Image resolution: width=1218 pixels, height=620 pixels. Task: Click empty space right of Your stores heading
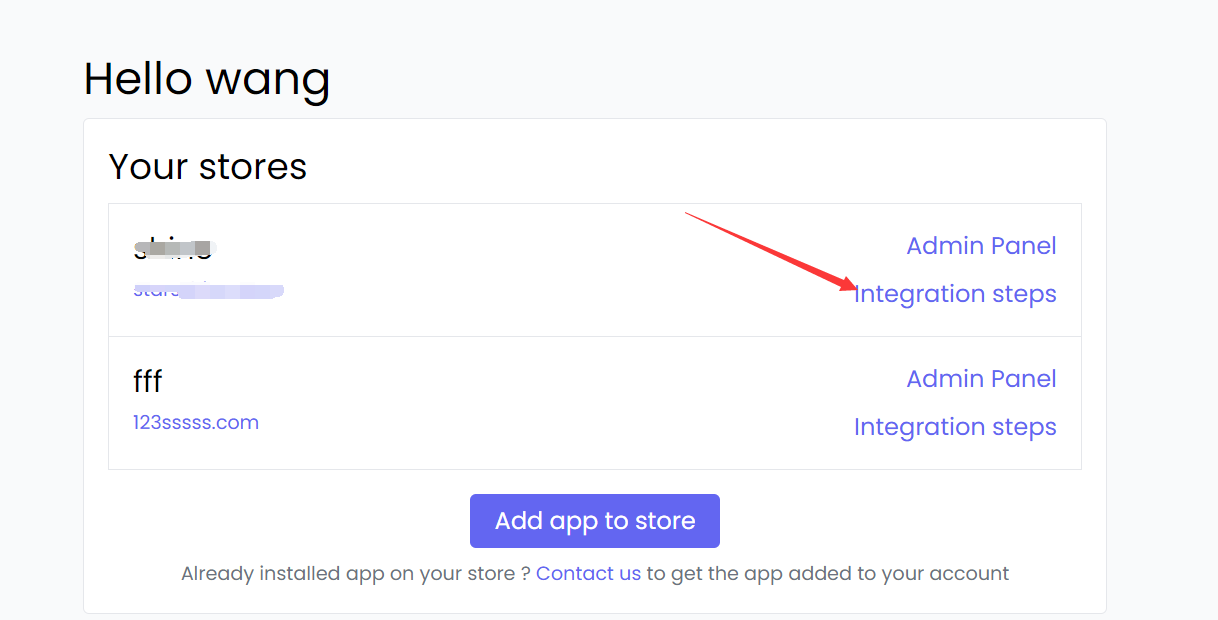pos(700,166)
